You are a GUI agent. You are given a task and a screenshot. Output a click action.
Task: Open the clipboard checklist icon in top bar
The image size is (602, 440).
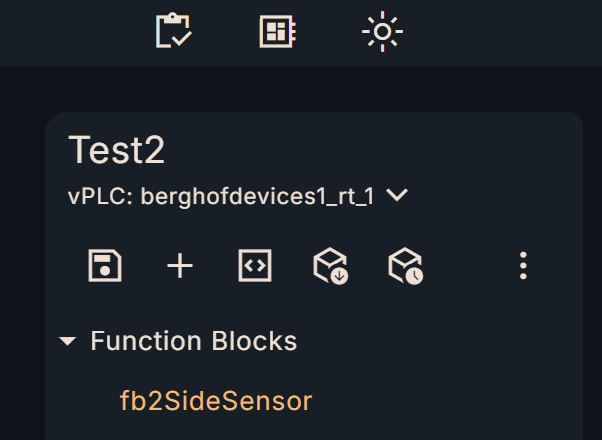(173, 32)
